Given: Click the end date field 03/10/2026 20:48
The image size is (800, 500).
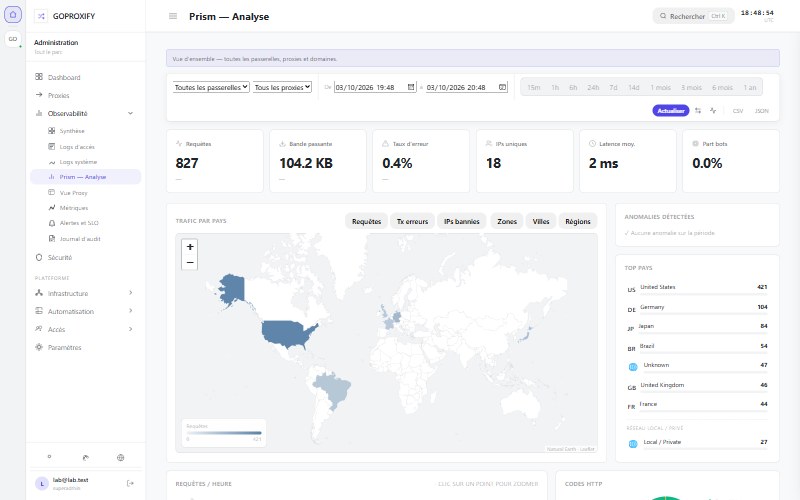Looking at the screenshot, I should tap(466, 87).
